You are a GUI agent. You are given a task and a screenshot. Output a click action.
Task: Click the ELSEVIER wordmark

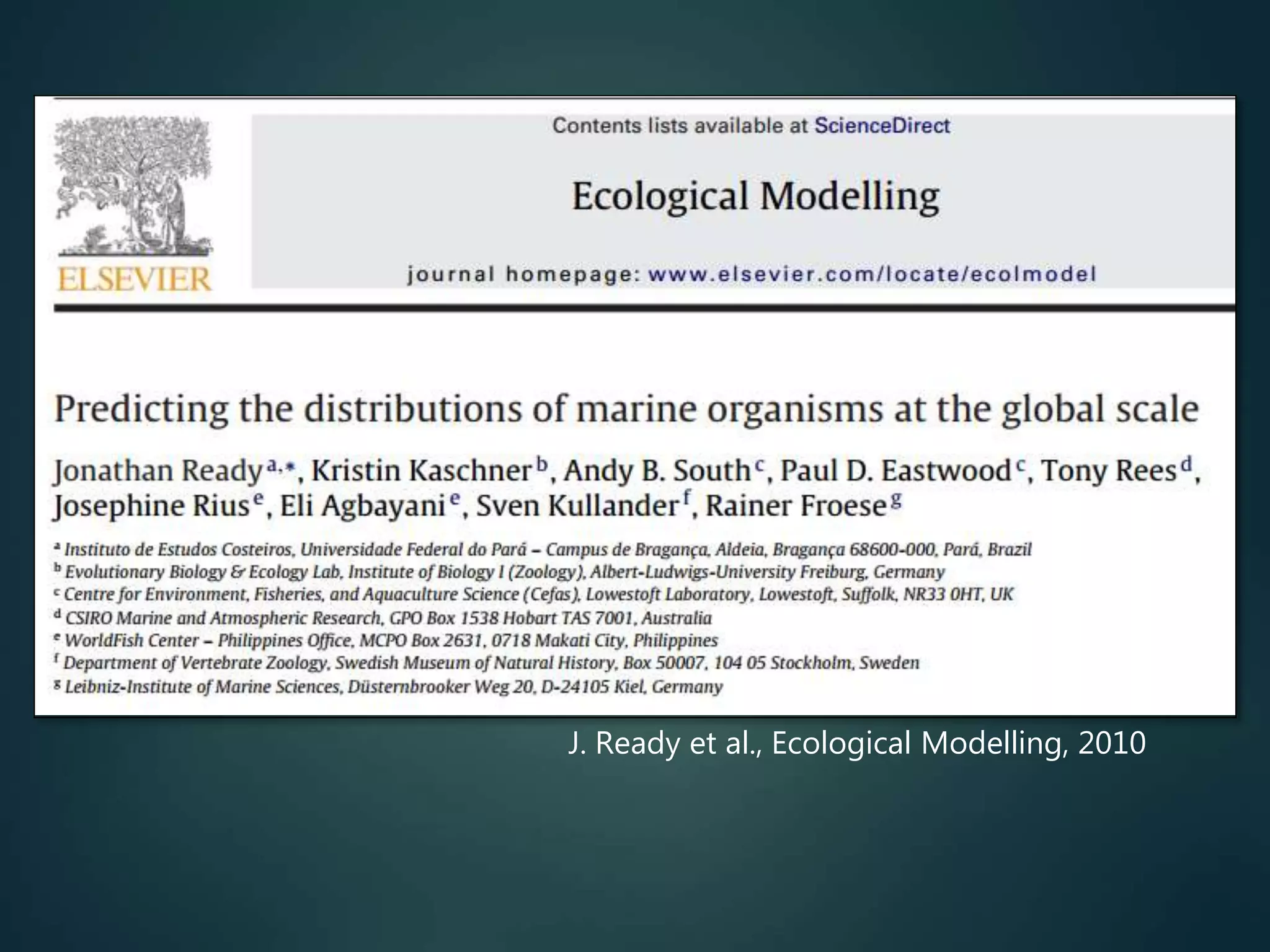(135, 279)
